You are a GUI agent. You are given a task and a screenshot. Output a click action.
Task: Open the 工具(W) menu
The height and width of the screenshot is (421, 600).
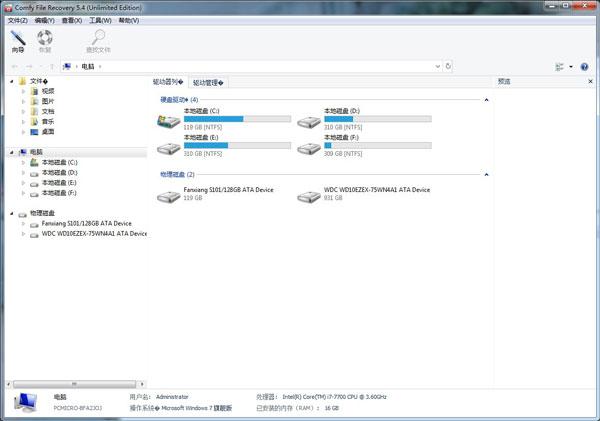click(x=100, y=20)
